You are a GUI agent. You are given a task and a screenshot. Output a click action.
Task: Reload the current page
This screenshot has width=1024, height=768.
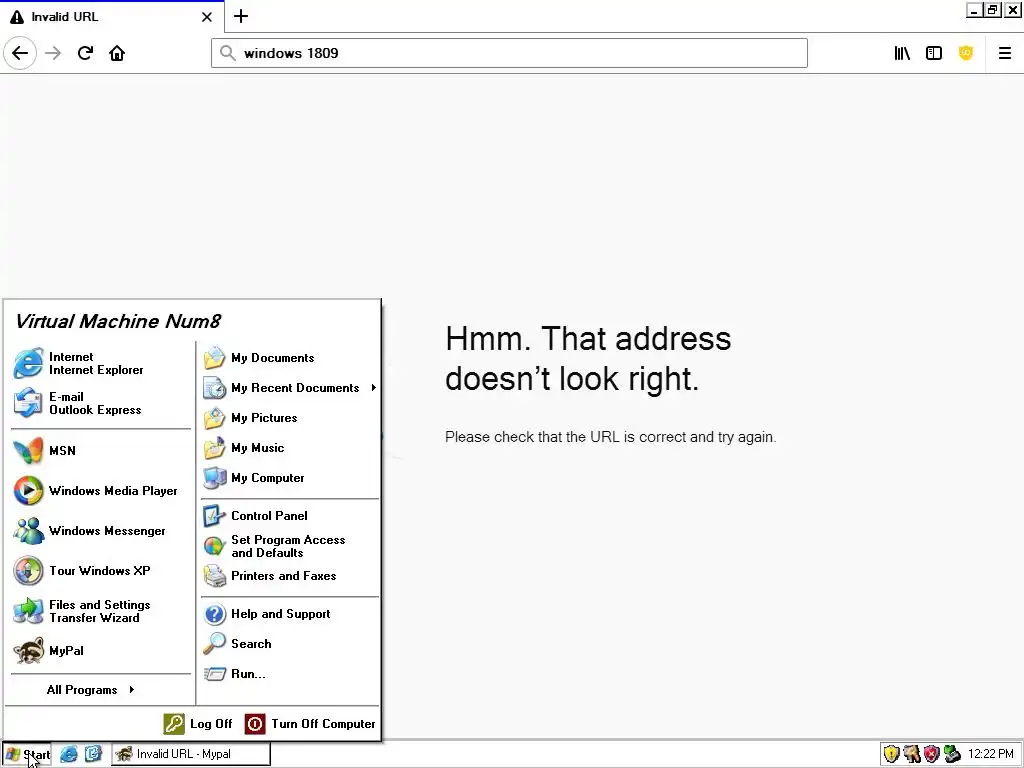tap(86, 53)
